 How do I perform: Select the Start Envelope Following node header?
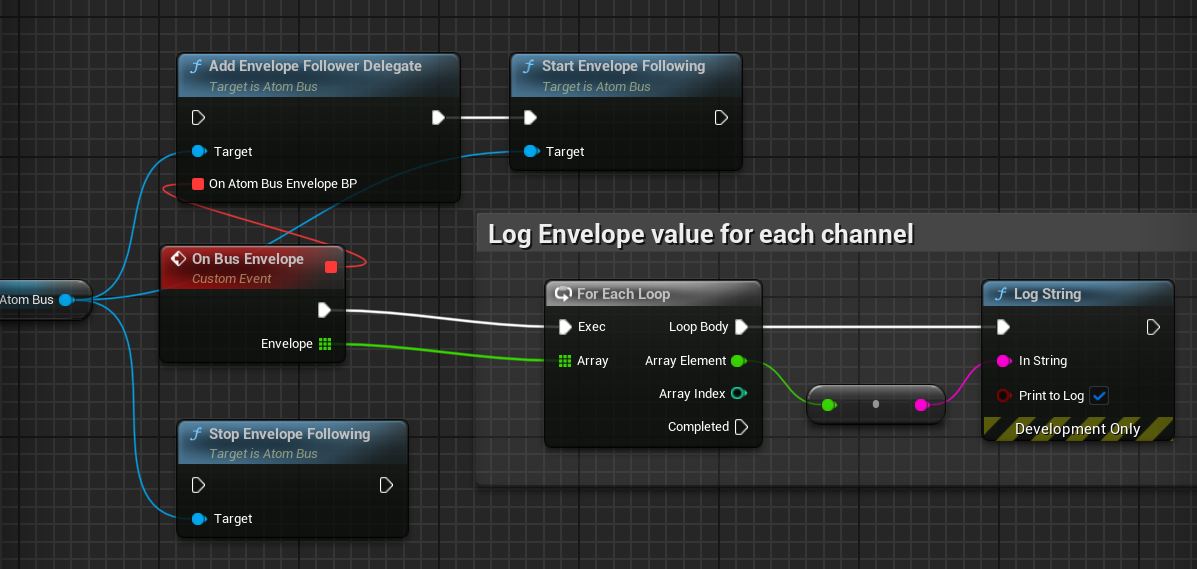click(623, 66)
